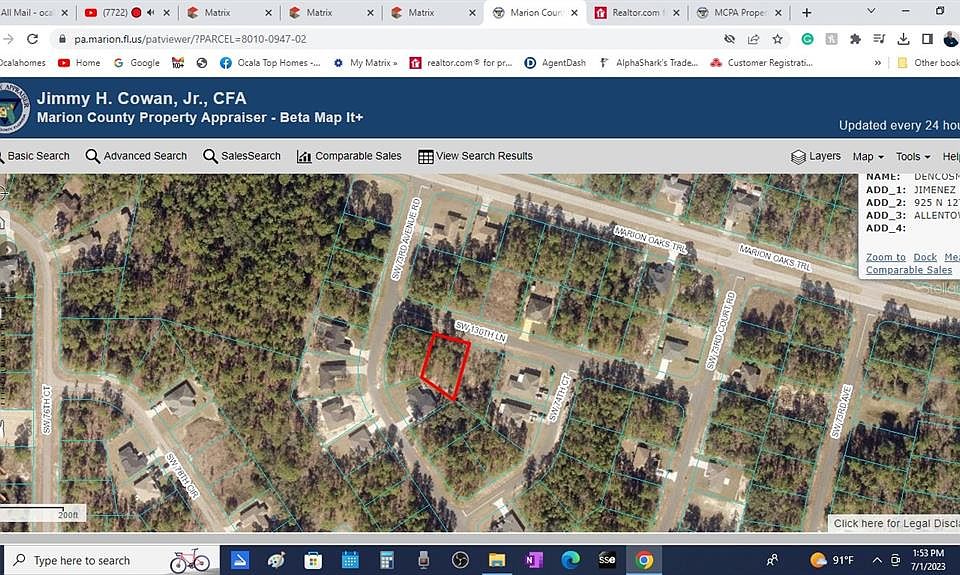Image resolution: width=960 pixels, height=575 pixels.
Task: Reload the page with browser refresh icon
Action: coord(32,39)
